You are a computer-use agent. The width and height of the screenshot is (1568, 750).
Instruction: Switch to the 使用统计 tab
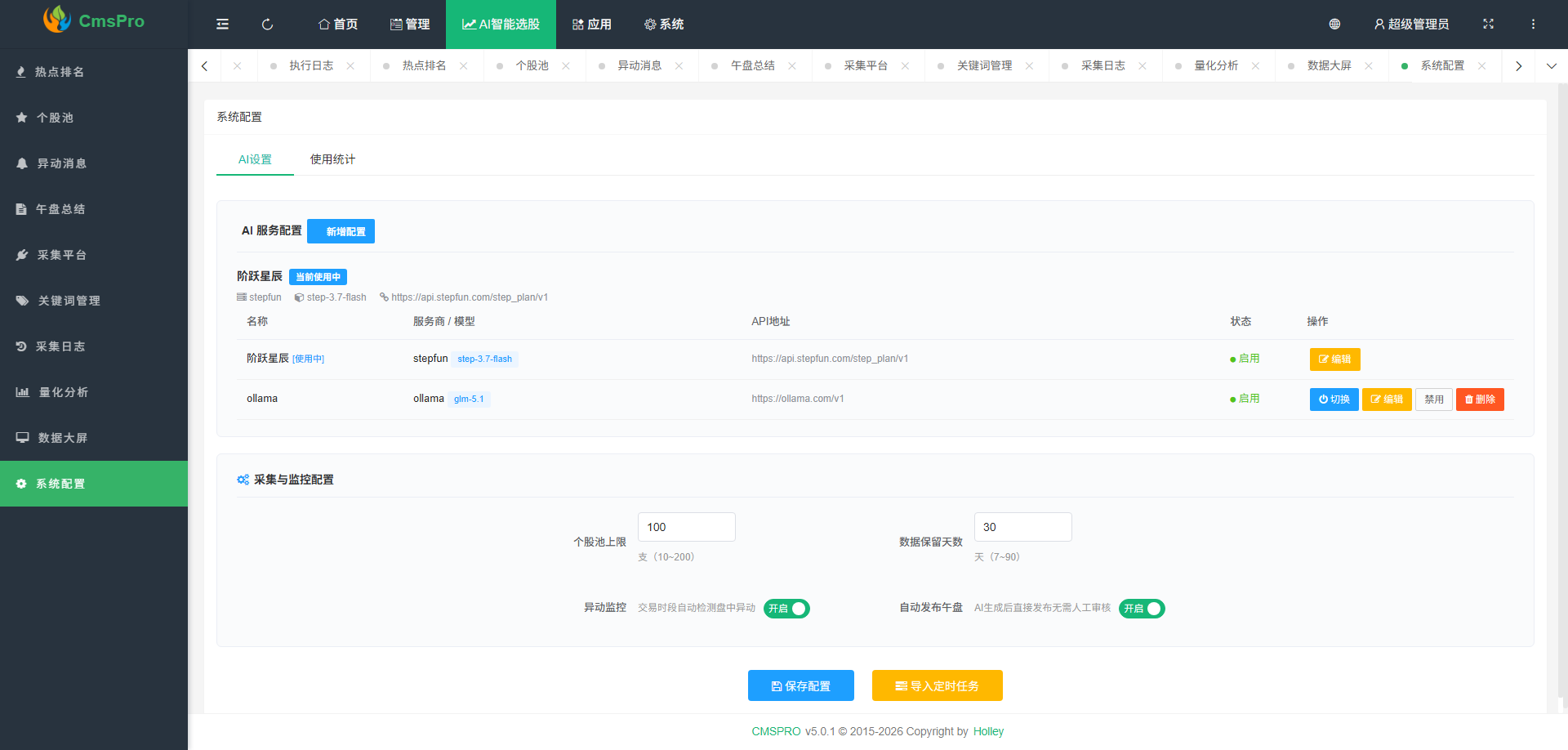332,159
